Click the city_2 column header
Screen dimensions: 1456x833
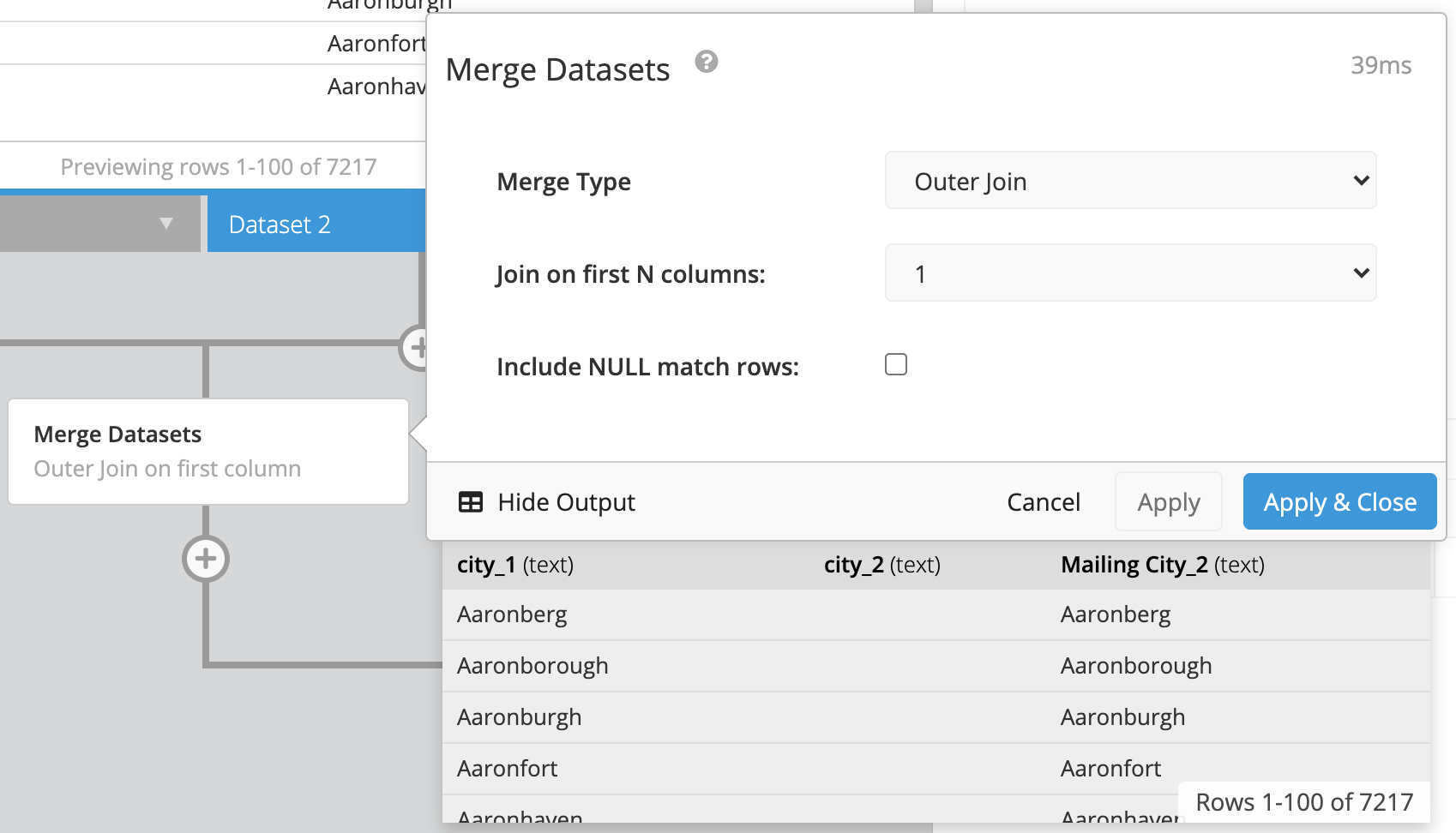(882, 565)
